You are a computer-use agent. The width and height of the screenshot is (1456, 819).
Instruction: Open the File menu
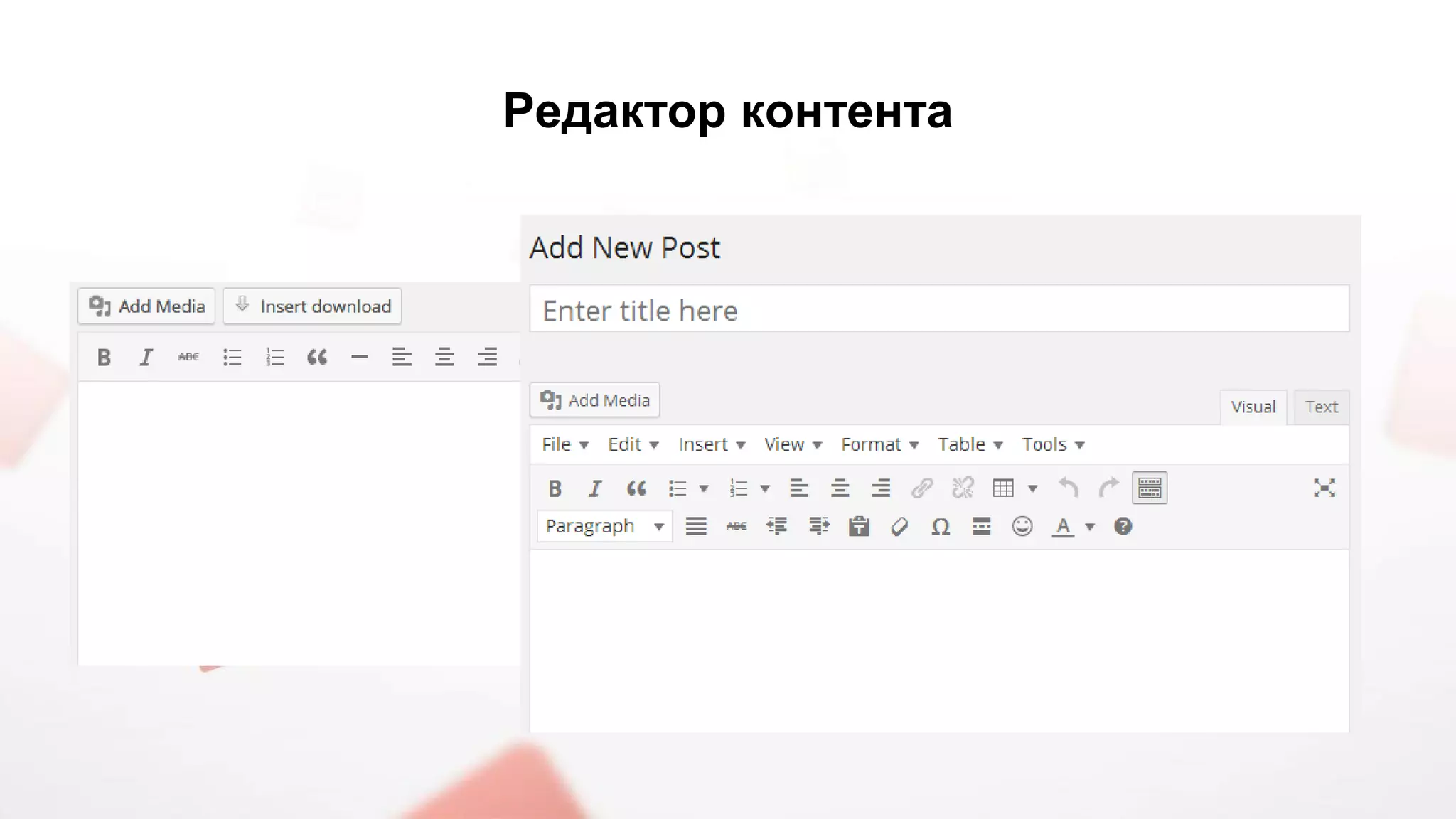pyautogui.click(x=565, y=444)
